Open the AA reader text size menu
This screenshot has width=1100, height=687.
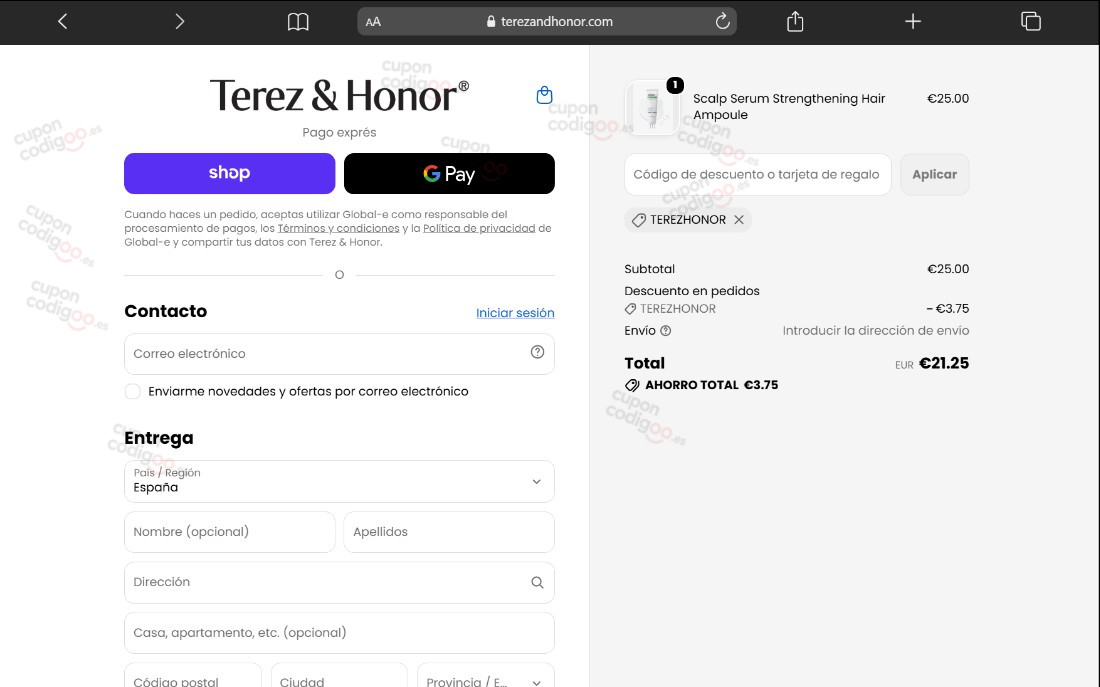[x=373, y=22]
